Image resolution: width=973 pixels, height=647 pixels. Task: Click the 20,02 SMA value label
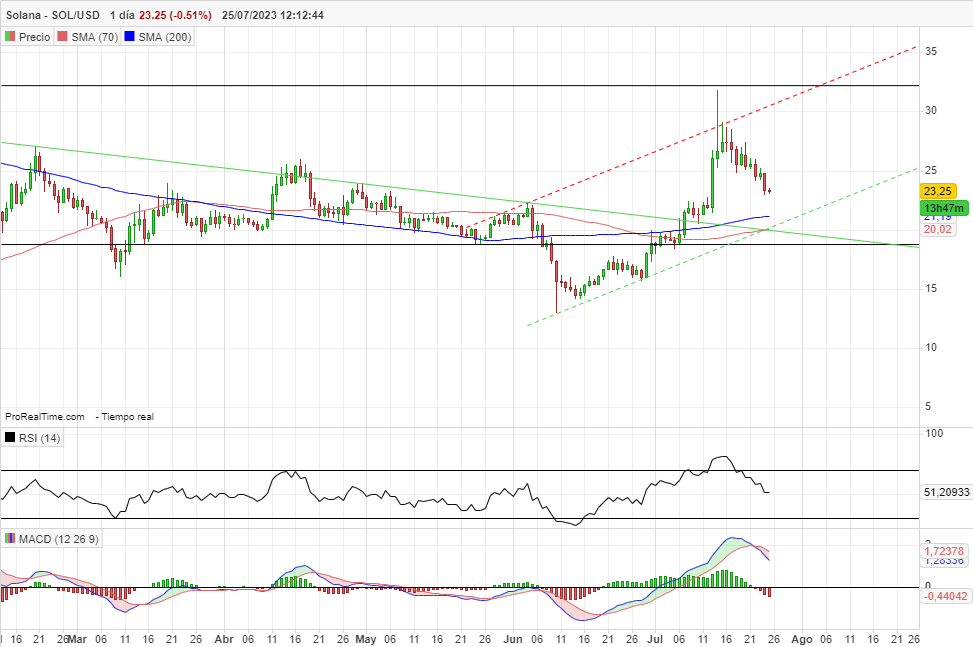938,230
